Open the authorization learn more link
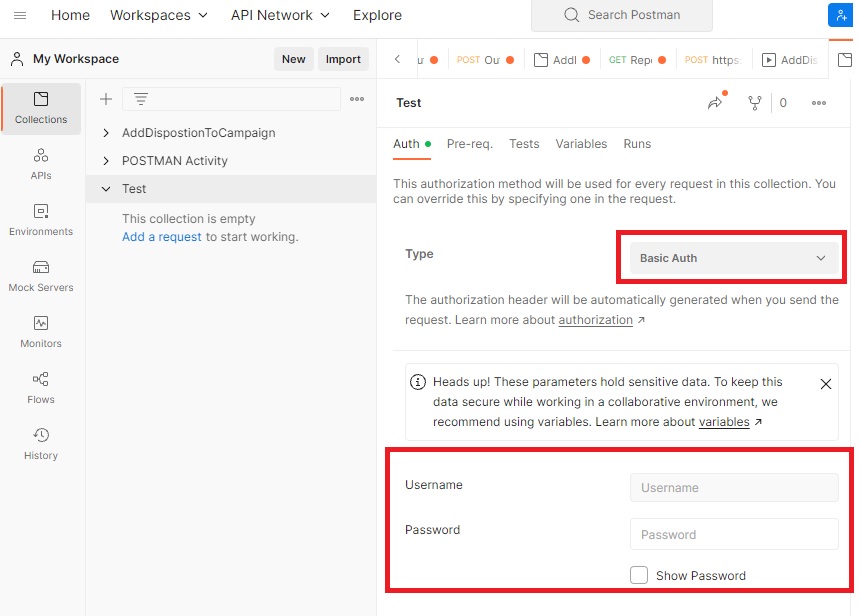The width and height of the screenshot is (861, 616). point(596,320)
